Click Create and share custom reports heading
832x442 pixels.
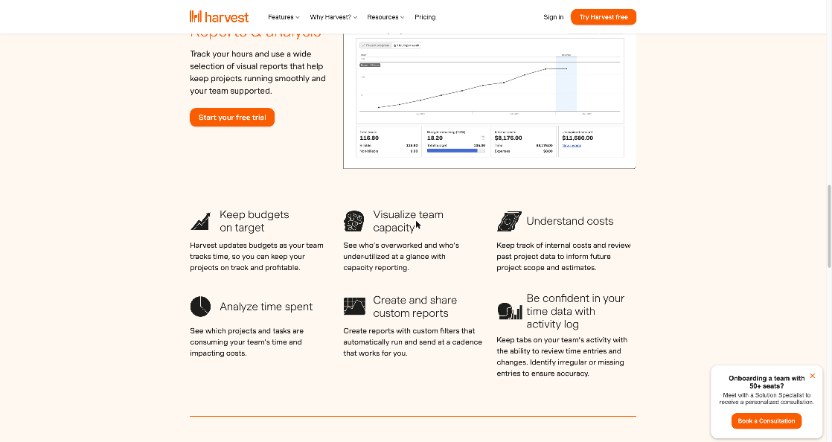[414, 307]
